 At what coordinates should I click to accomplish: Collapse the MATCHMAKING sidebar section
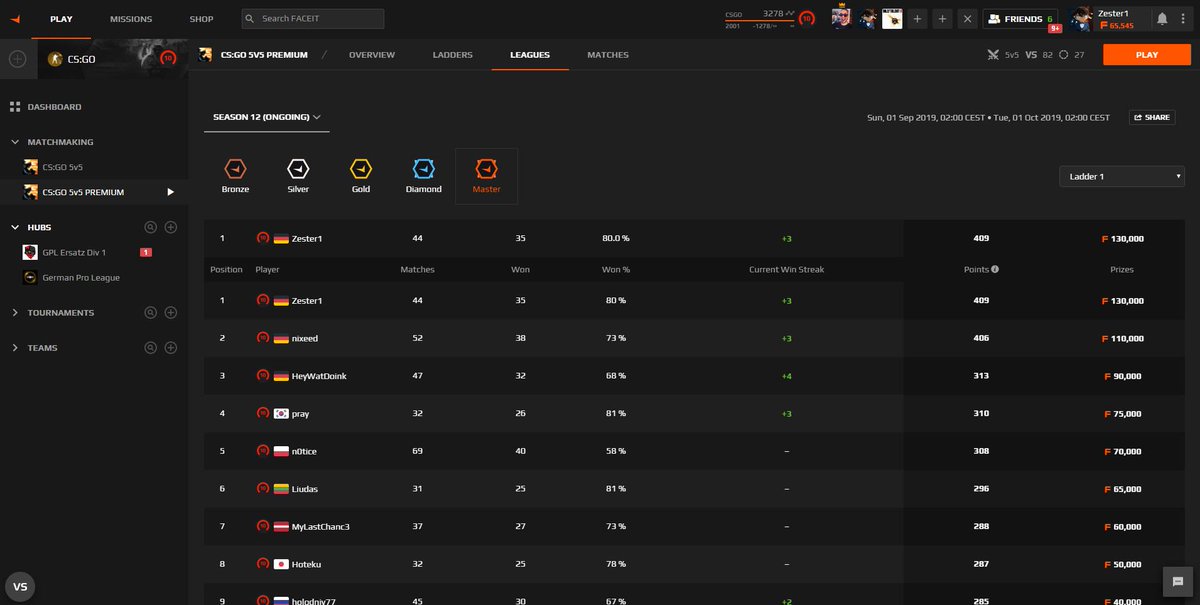(16, 141)
